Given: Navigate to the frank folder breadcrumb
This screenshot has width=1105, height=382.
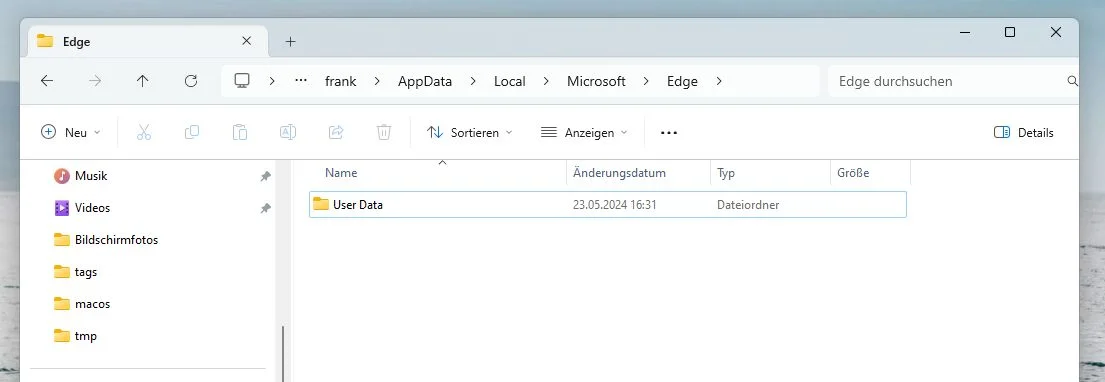Looking at the screenshot, I should [340, 81].
